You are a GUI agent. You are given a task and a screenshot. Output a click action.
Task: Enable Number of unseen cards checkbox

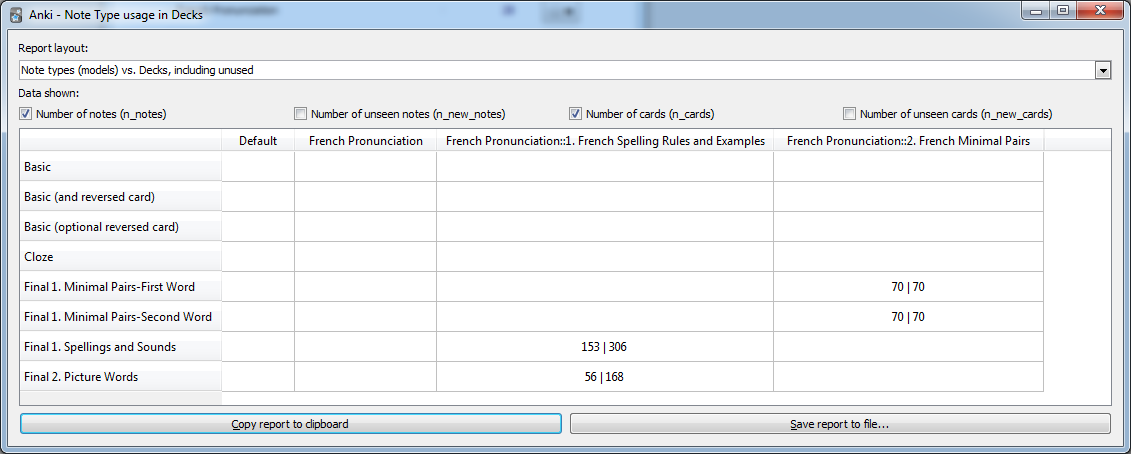pyautogui.click(x=850, y=114)
